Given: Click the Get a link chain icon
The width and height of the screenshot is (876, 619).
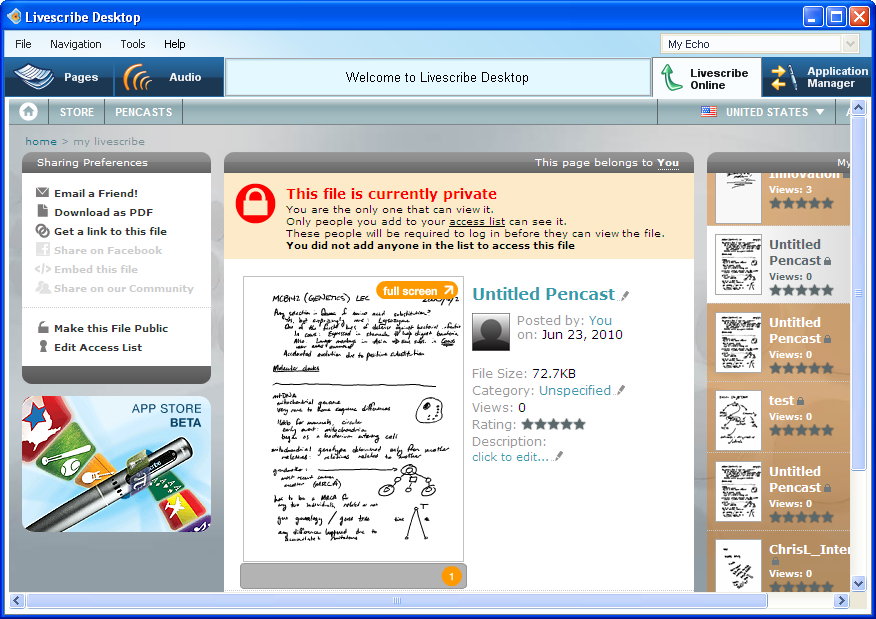Looking at the screenshot, I should [x=43, y=231].
